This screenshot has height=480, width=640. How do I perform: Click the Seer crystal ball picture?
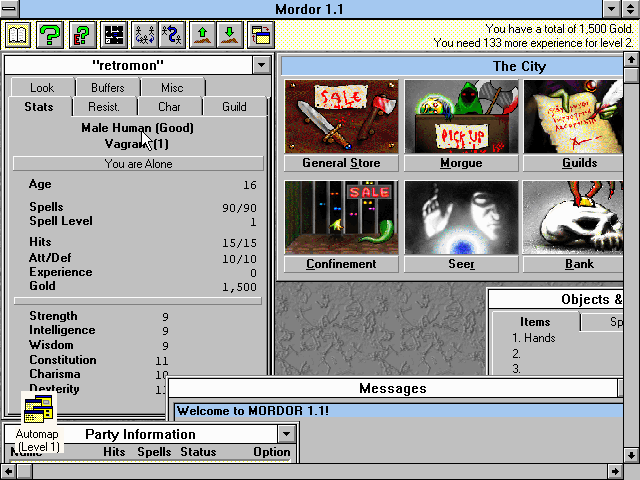tap(461, 218)
